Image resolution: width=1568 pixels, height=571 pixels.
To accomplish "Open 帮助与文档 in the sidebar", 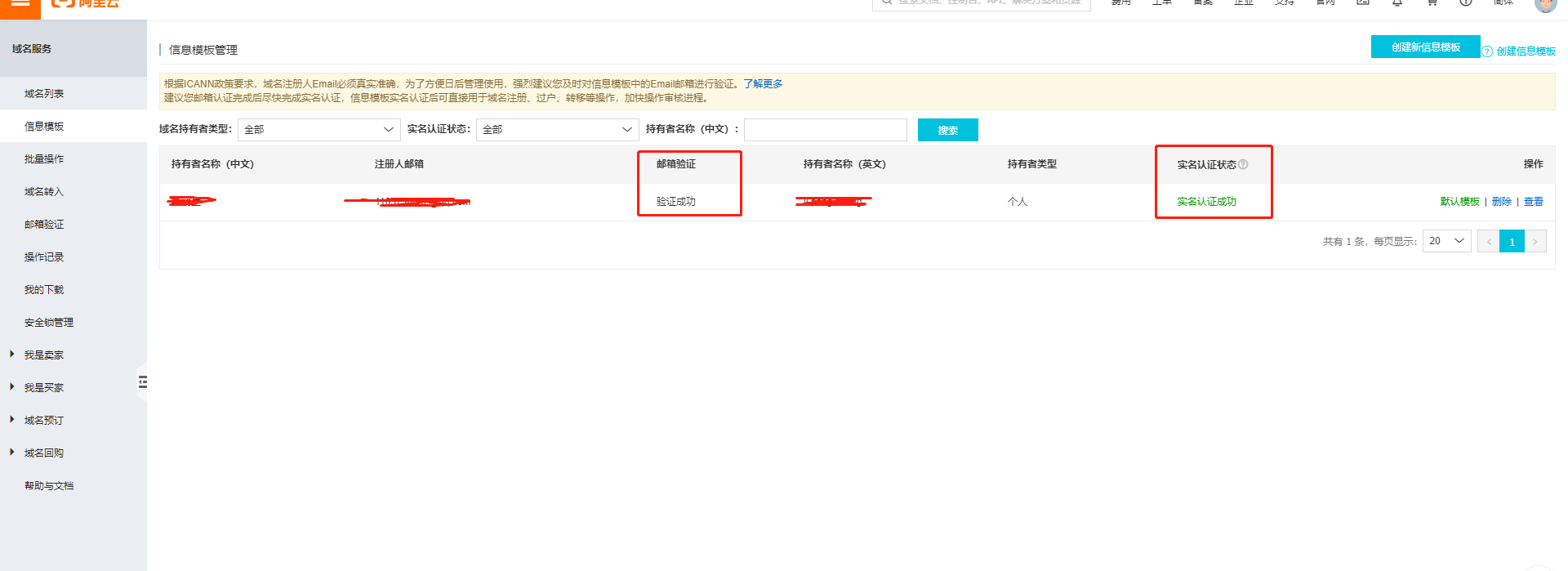I will click(x=49, y=485).
